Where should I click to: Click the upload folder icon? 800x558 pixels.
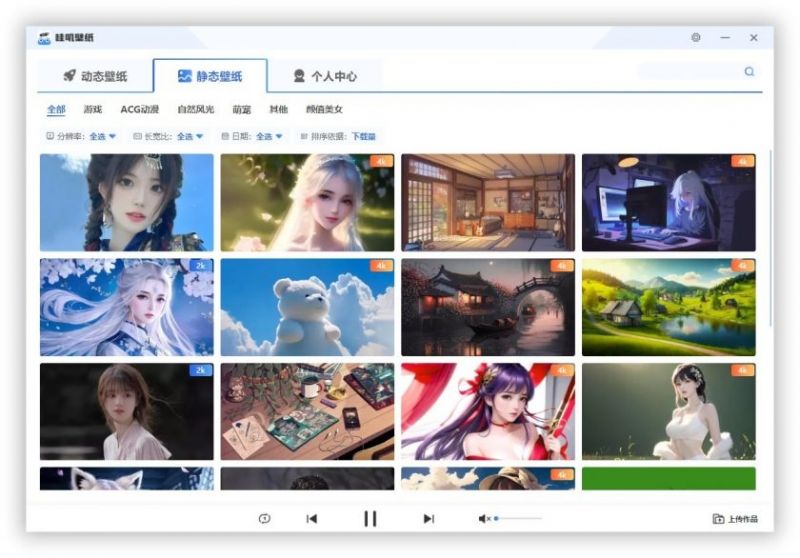click(718, 519)
